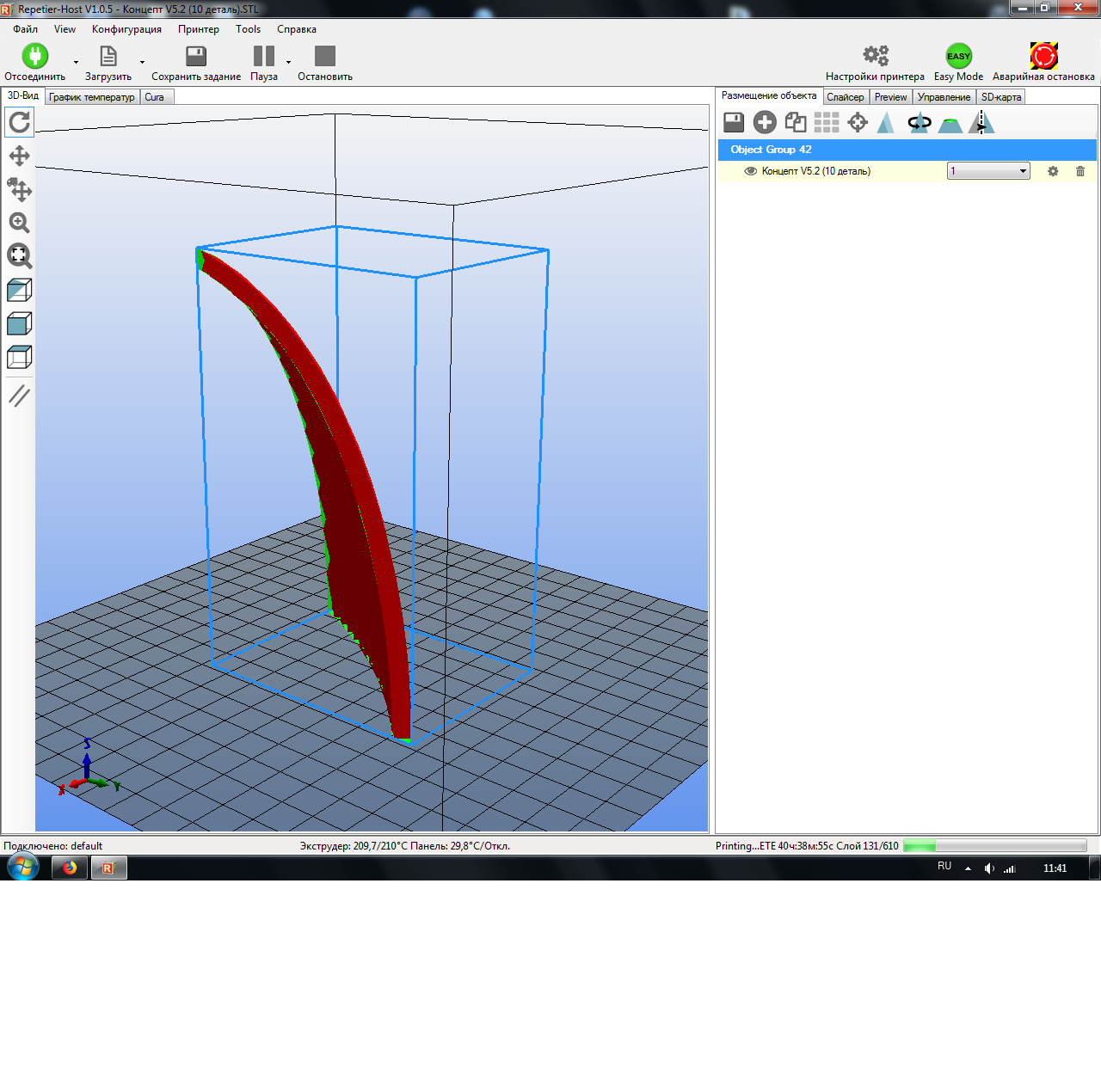Open the copies count dropdown for Концепт V5.2
This screenshot has width=1101, height=1092.
(x=1022, y=171)
